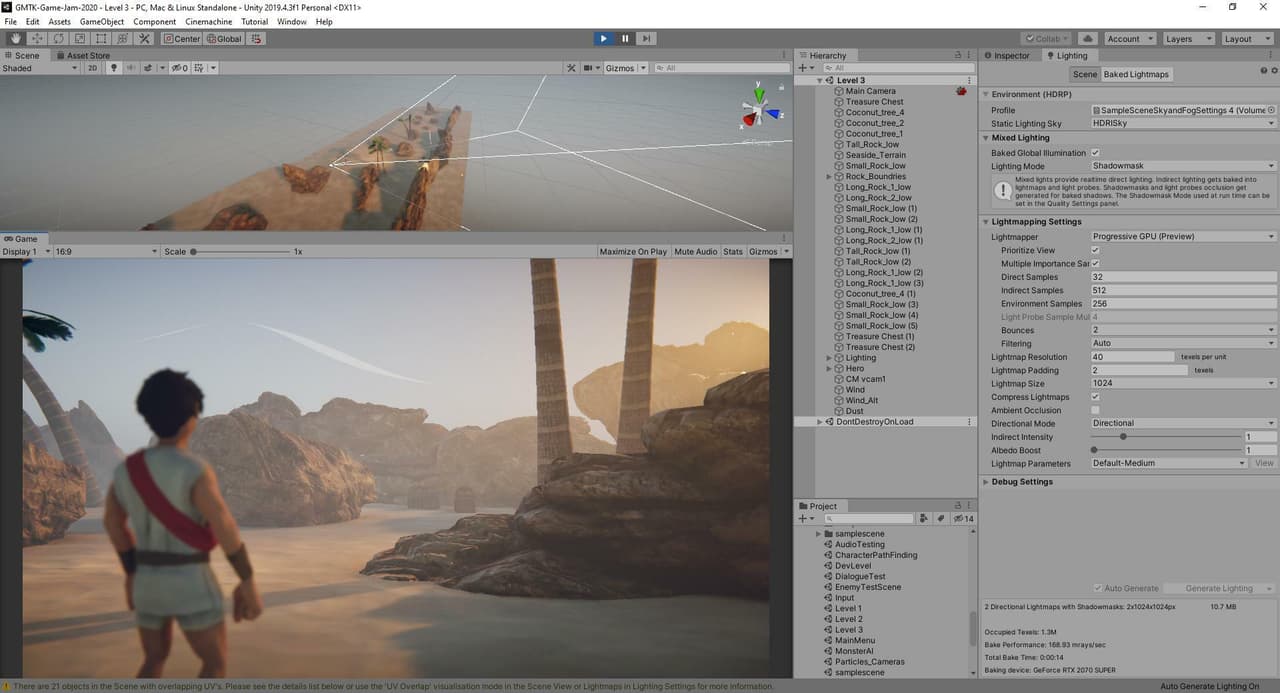
Task: Open Shaded draw mode dropdown
Action: pos(39,68)
